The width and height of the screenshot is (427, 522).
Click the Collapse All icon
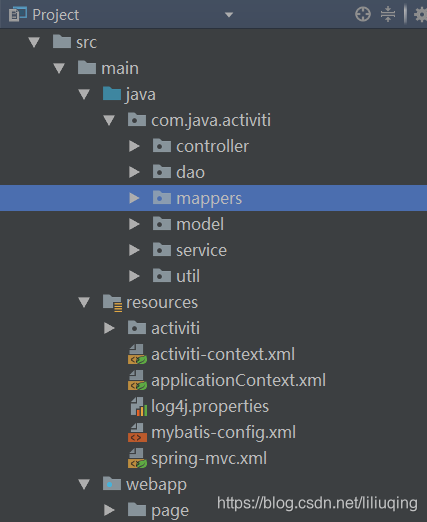point(388,14)
